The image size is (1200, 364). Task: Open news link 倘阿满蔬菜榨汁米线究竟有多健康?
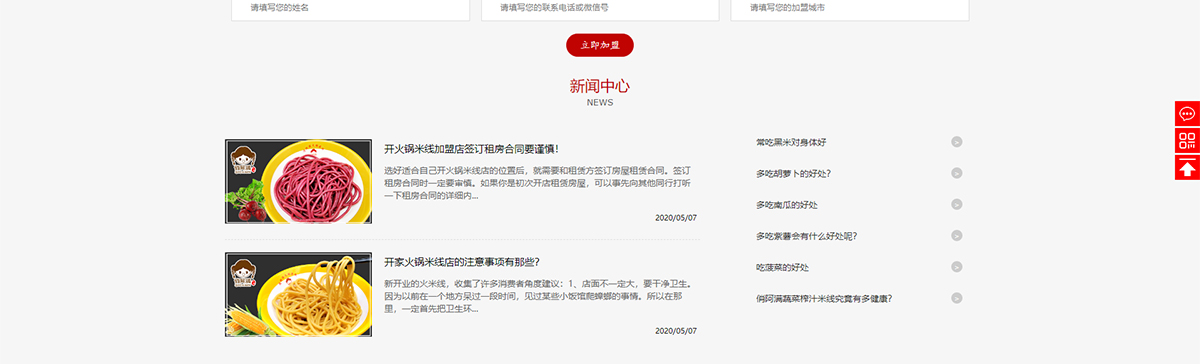[x=824, y=298]
